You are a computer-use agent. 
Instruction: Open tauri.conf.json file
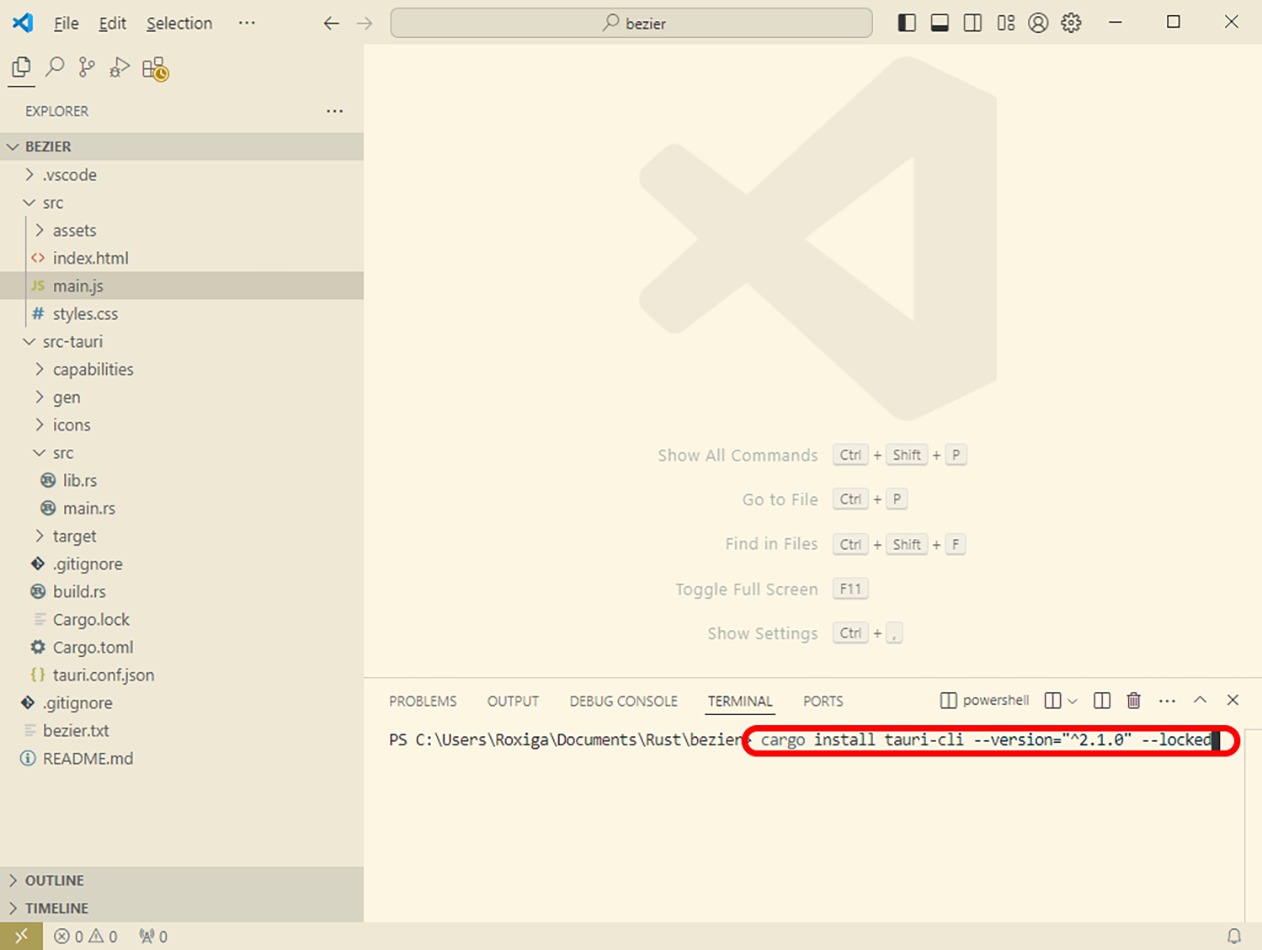[182, 675]
